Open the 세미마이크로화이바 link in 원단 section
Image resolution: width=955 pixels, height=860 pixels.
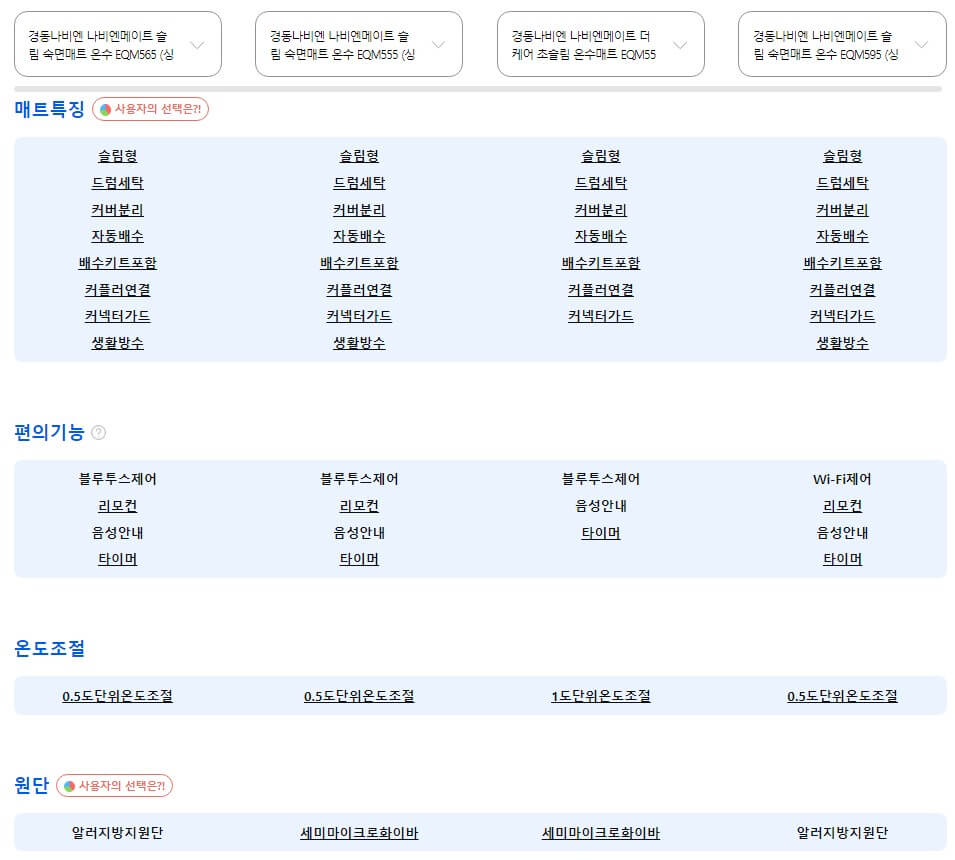pyautogui.click(x=358, y=832)
